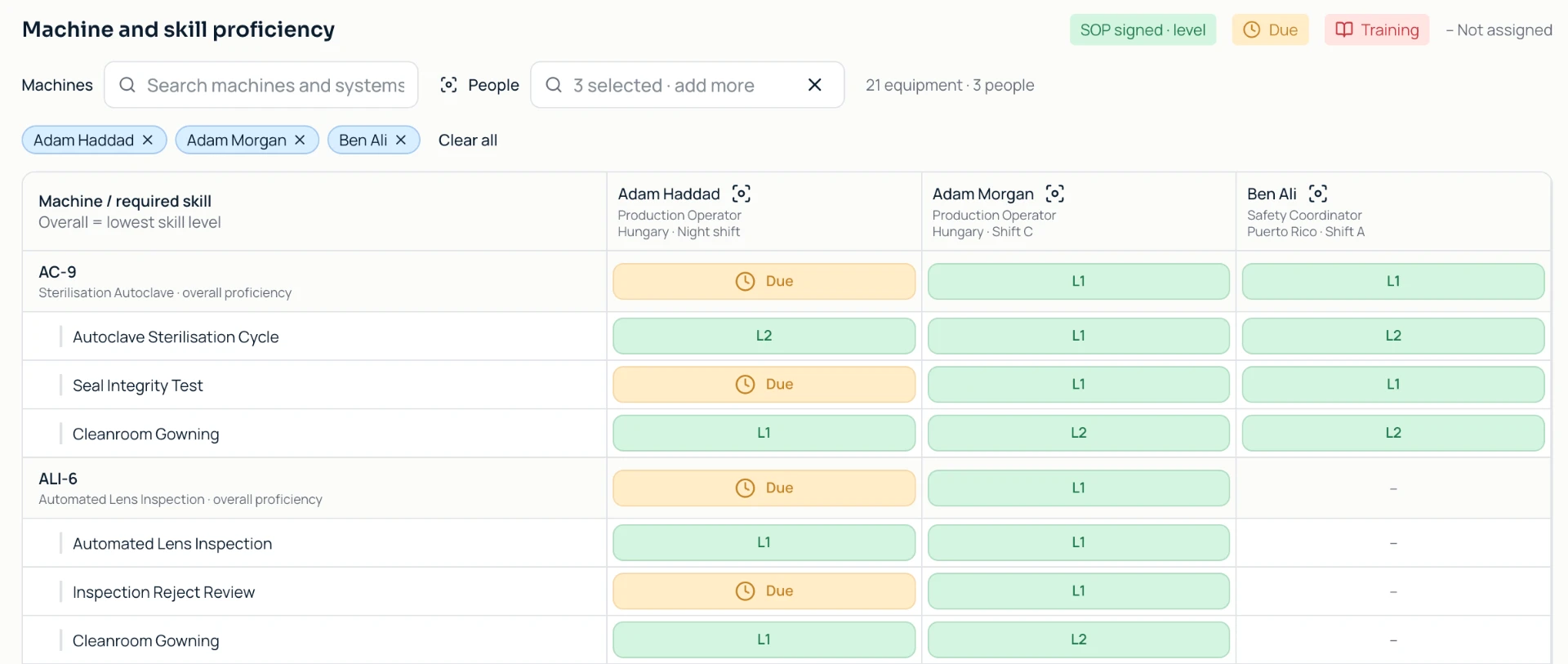1568x664 pixels.
Task: Clear the people selection with the X icon
Action: pos(814,85)
